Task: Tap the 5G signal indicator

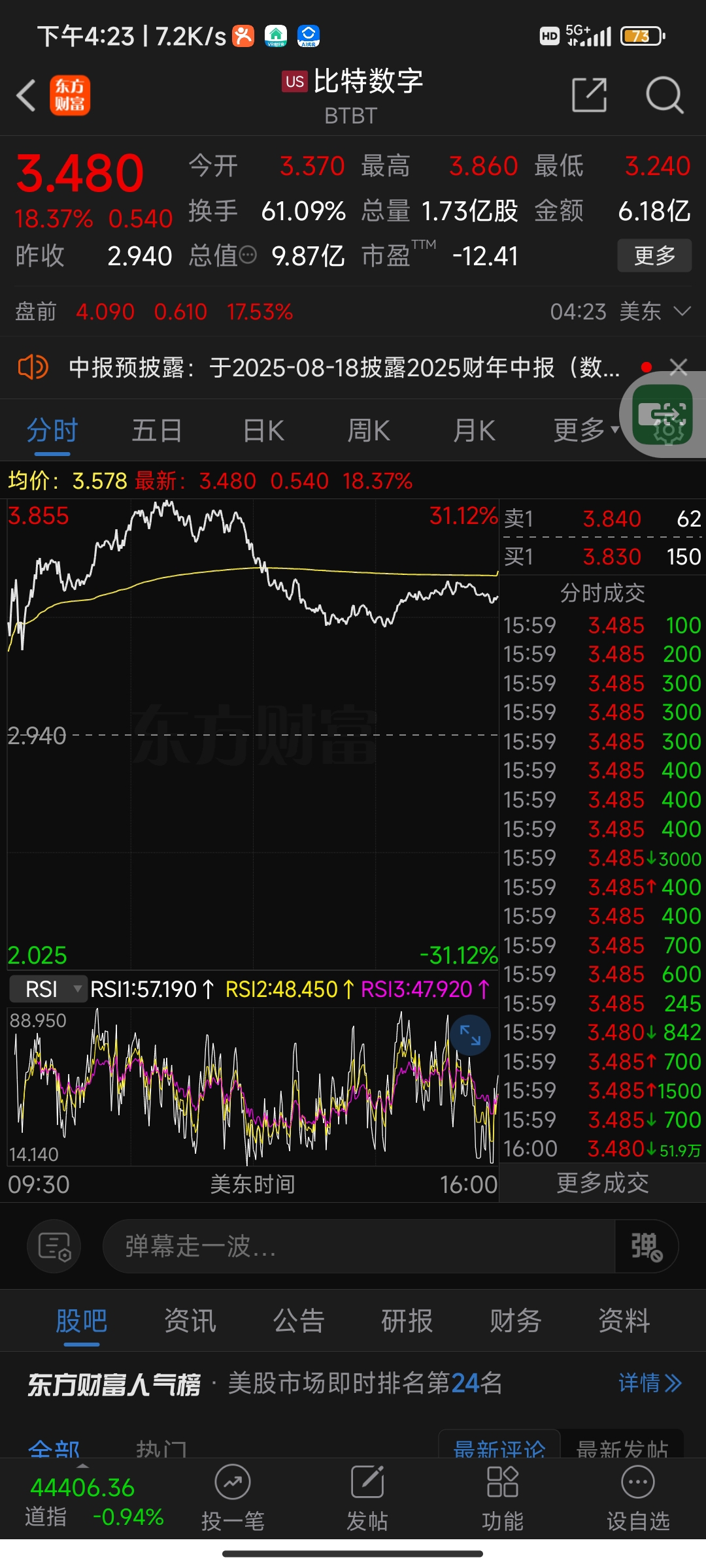Action: pos(588,36)
